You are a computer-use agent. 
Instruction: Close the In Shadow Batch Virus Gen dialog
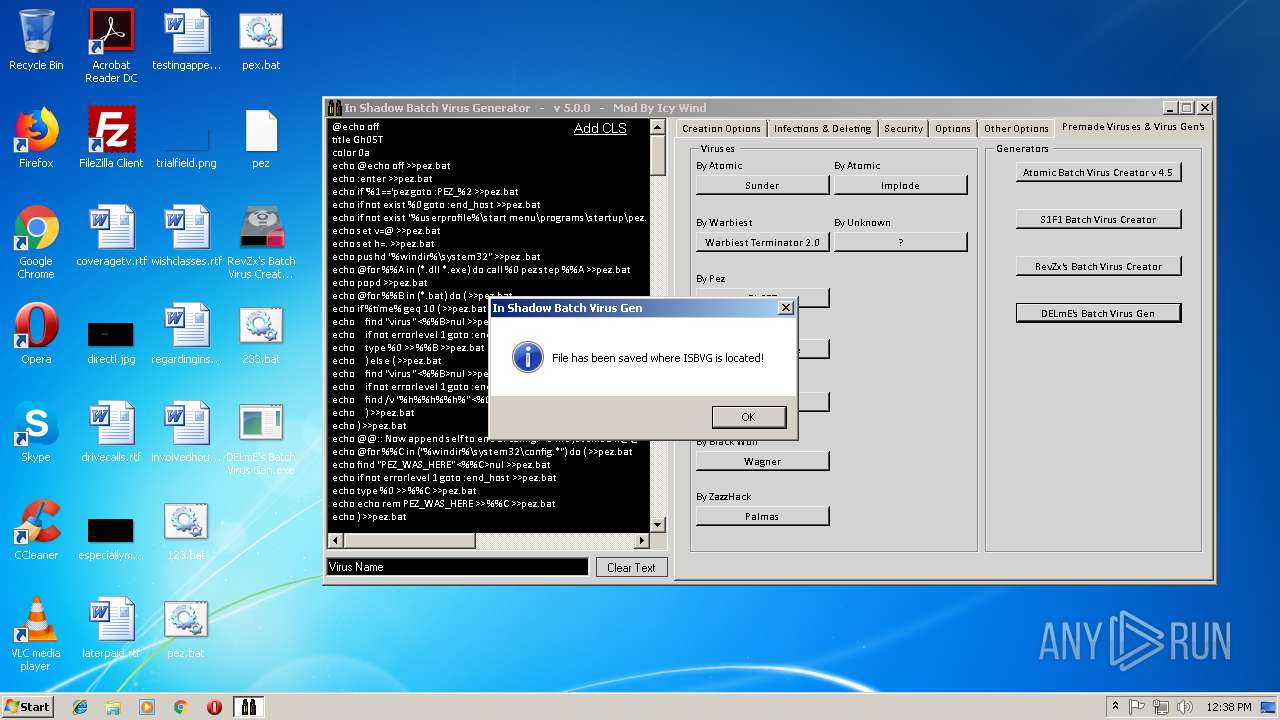click(x=785, y=308)
